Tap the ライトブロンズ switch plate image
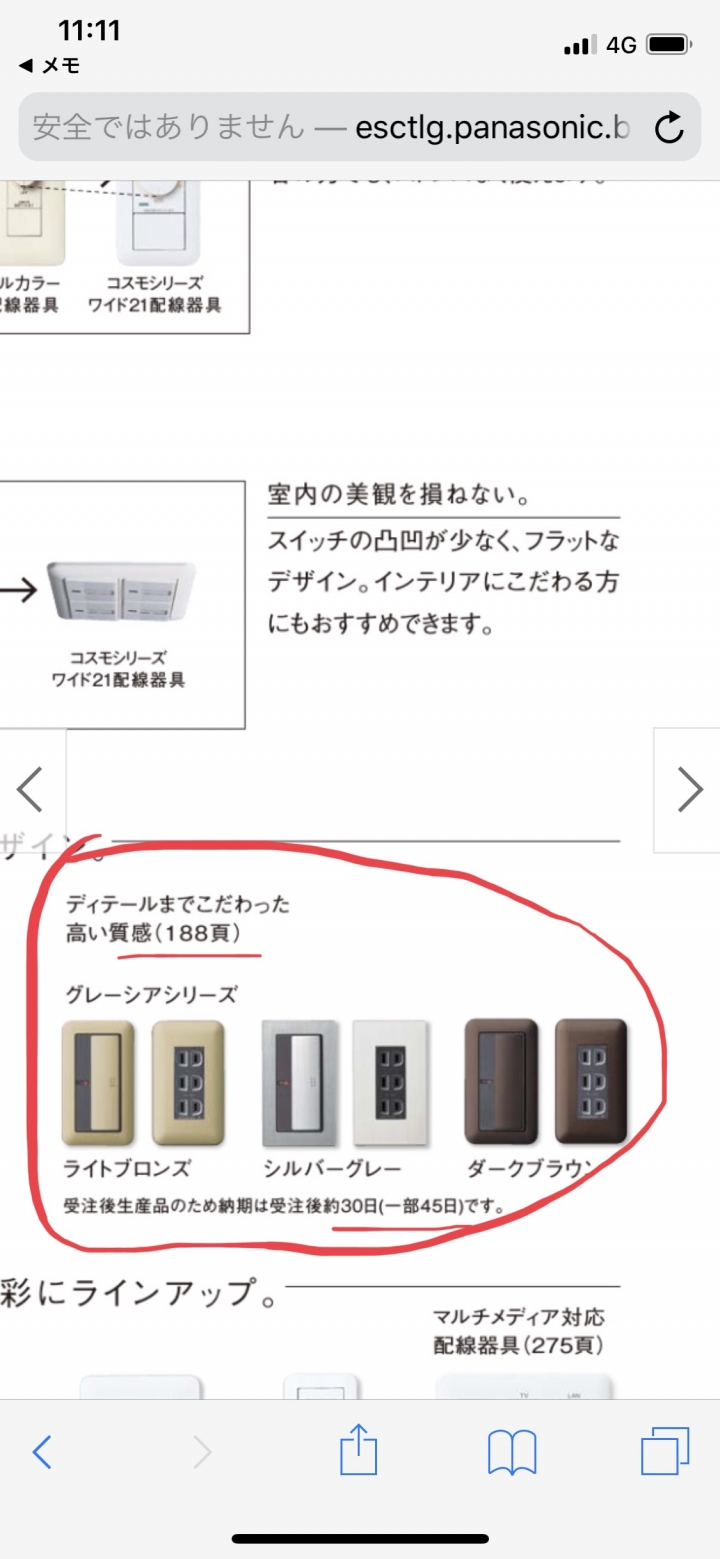 coord(98,1083)
